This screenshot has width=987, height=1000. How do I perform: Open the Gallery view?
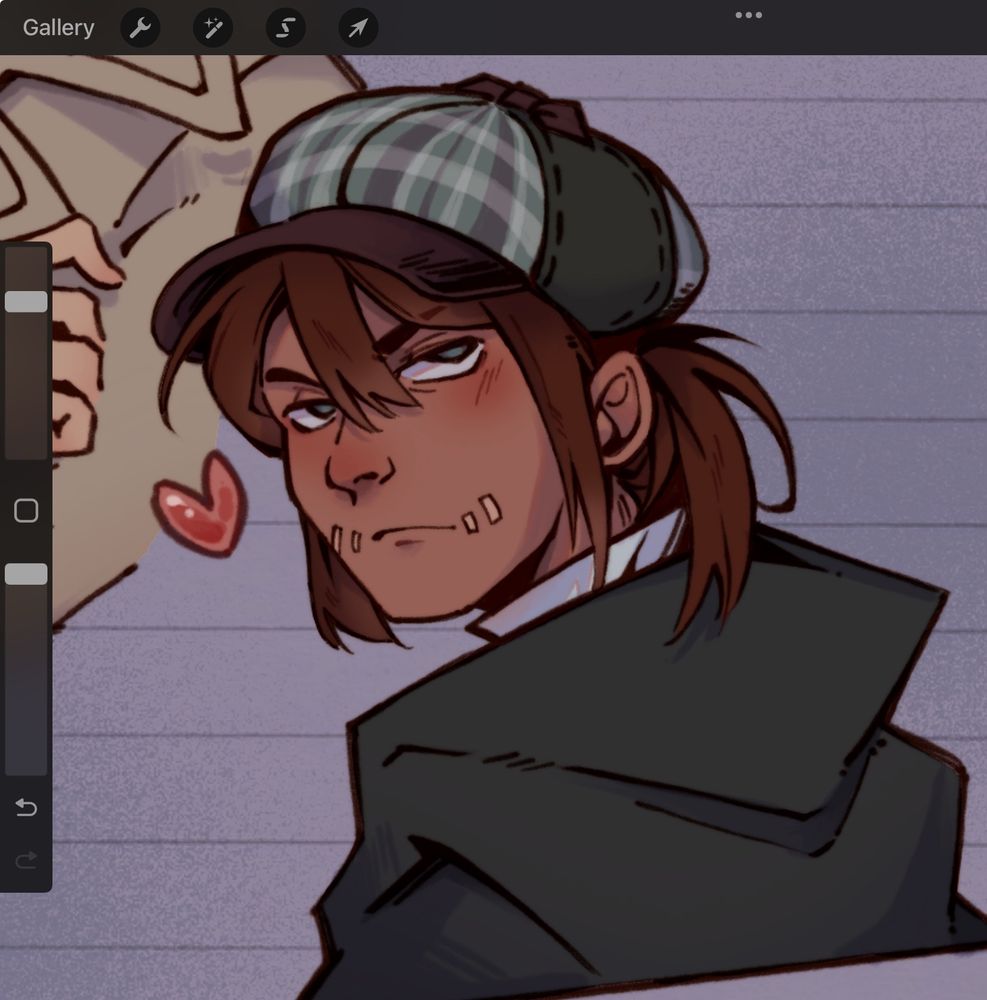[x=59, y=27]
